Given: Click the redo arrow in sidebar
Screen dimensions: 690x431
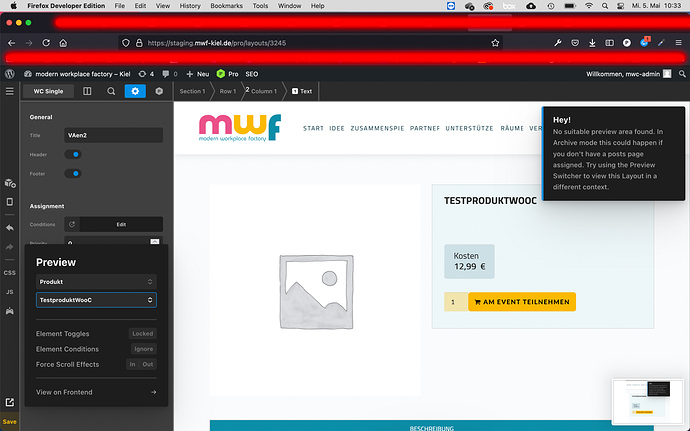Looking at the screenshot, I should click(x=10, y=247).
